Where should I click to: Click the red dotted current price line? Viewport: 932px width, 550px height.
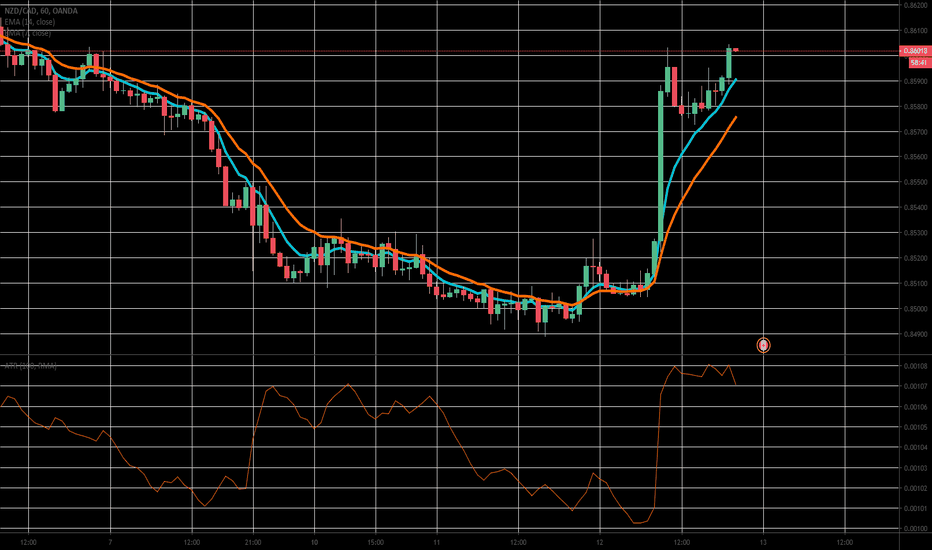[x=450, y=51]
